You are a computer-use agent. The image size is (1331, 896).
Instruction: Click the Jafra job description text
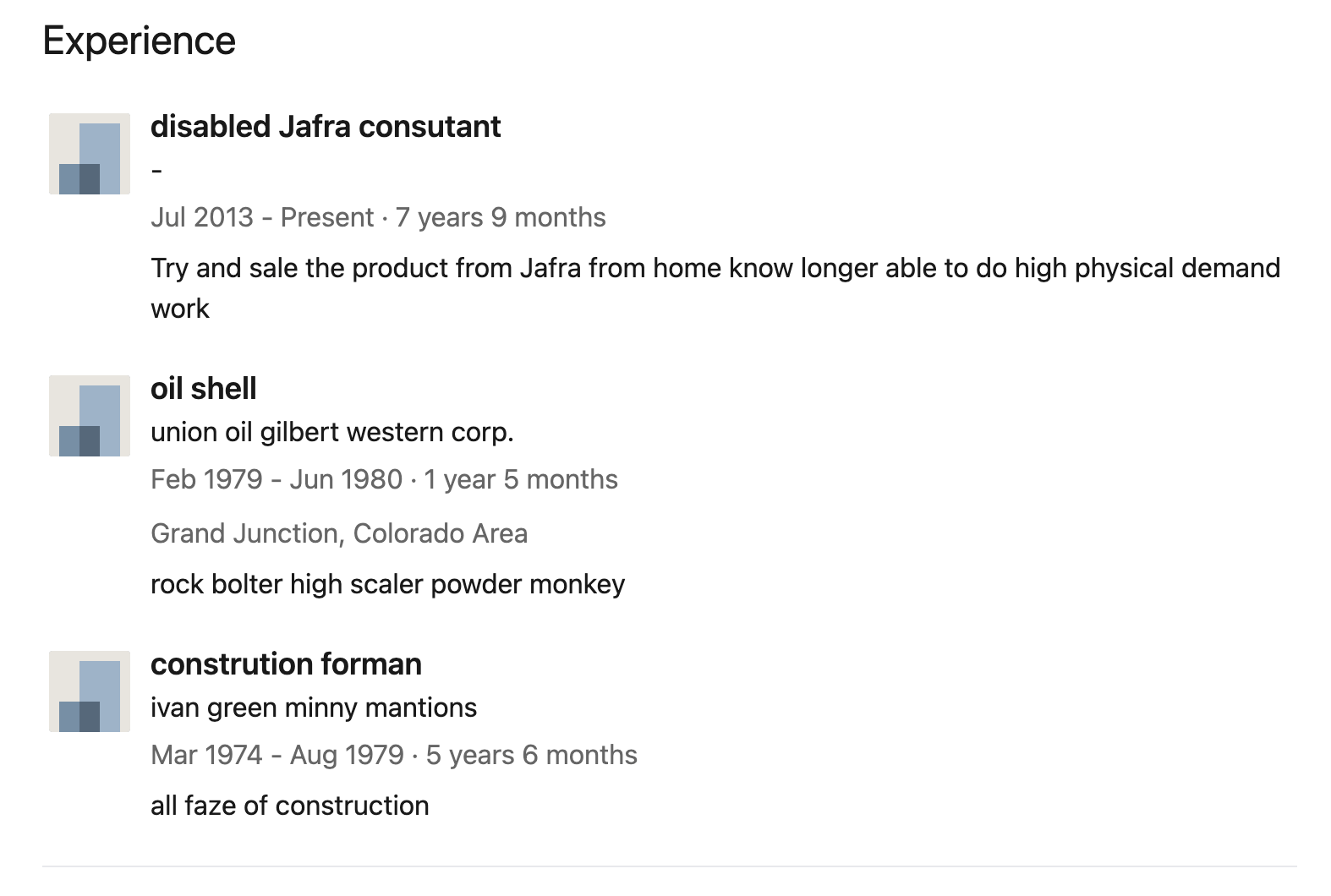coord(715,288)
